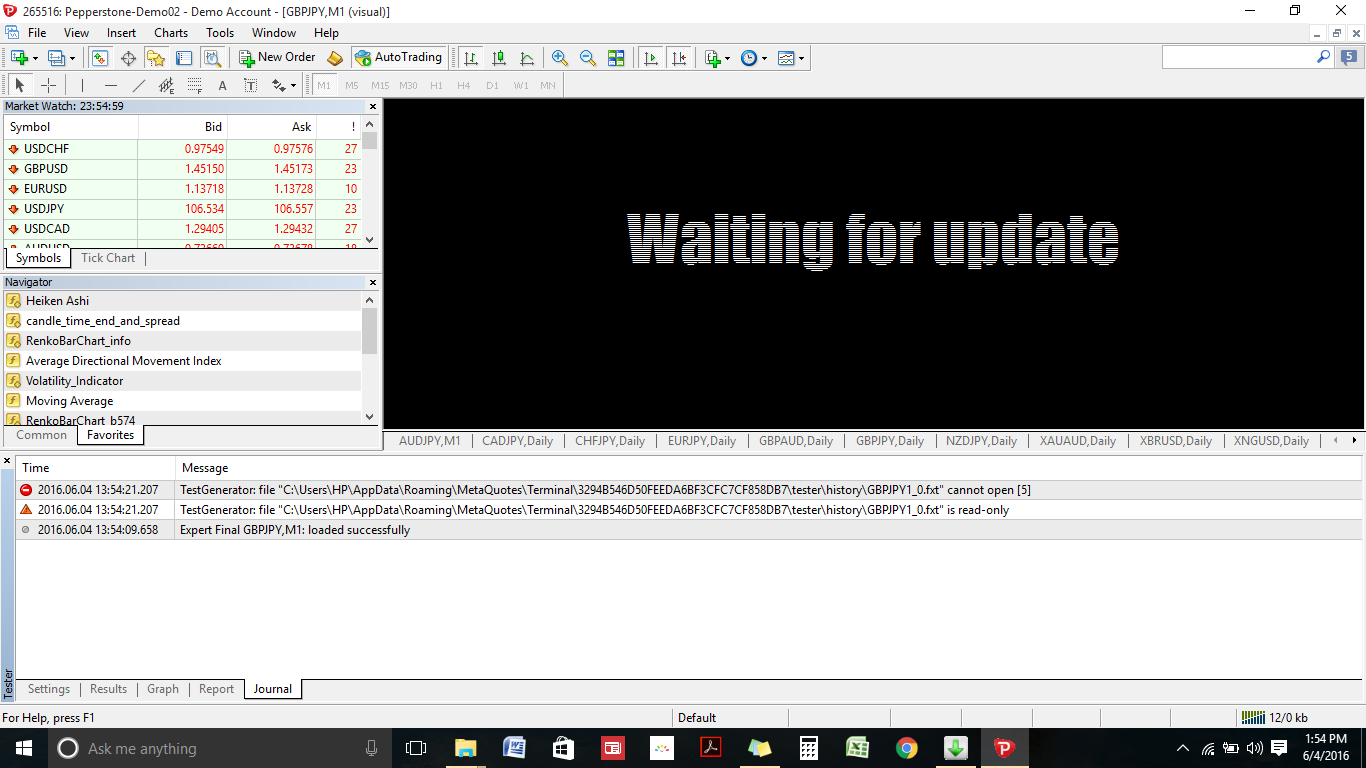The height and width of the screenshot is (768, 1366).
Task: Expand the Indicators dropdown arrow
Action: [x=728, y=58]
